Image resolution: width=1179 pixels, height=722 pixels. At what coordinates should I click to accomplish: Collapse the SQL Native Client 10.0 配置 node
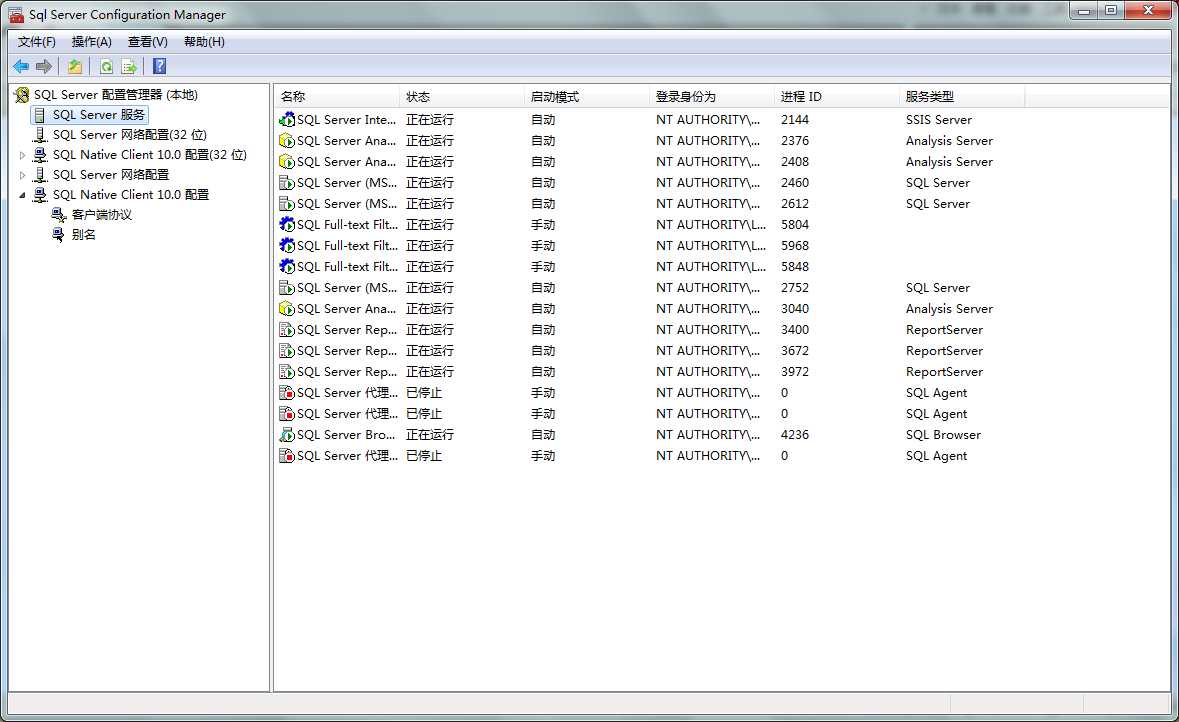23,195
